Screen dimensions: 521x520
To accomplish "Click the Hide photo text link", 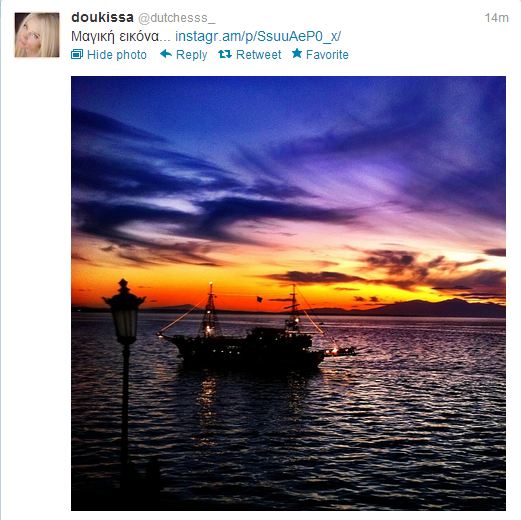I will (x=117, y=55).
